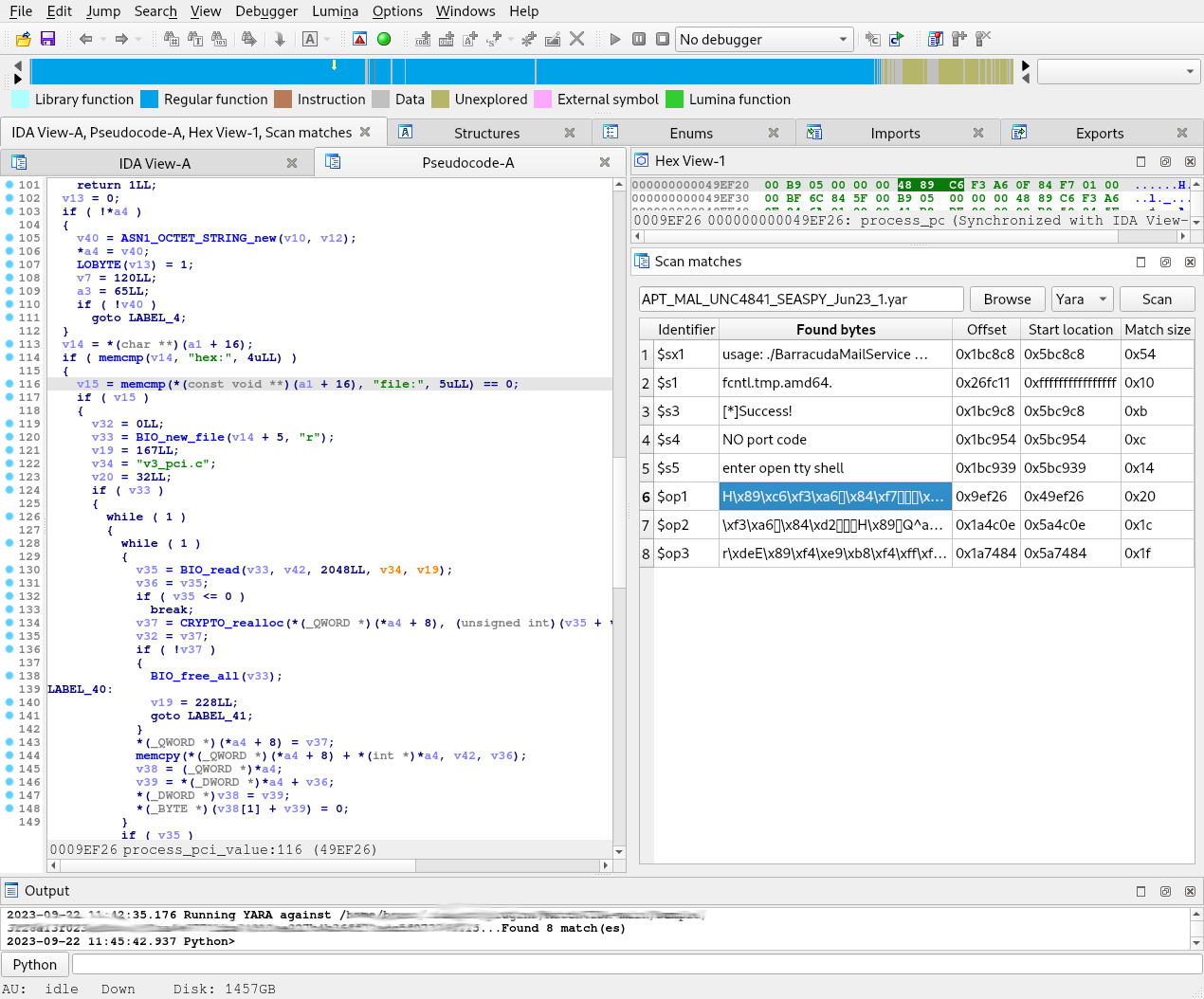Click the save database floppy icon
Viewport: 1204px width, 999px height.
coord(47,39)
